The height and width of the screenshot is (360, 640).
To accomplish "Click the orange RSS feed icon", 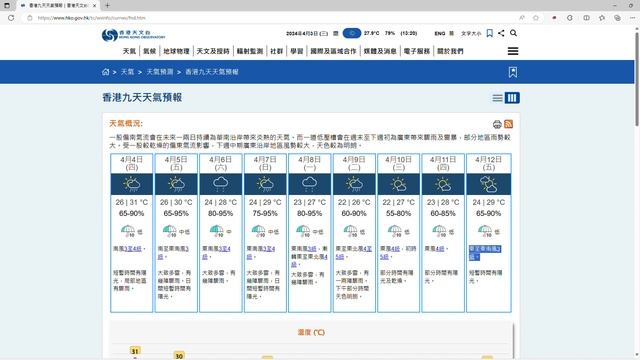I will tap(509, 124).
